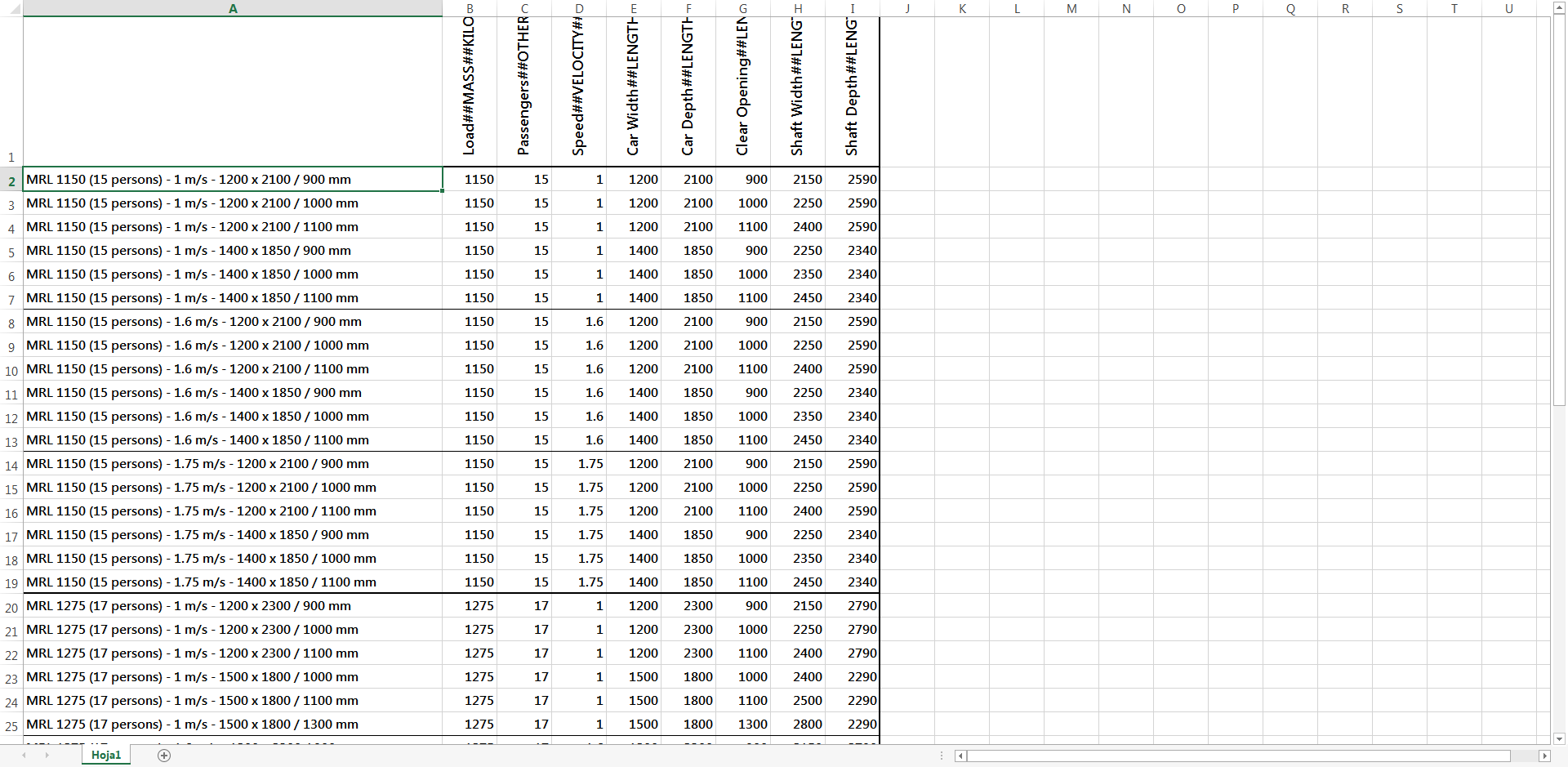Select column B header
The height and width of the screenshot is (767, 1568).
470,8
